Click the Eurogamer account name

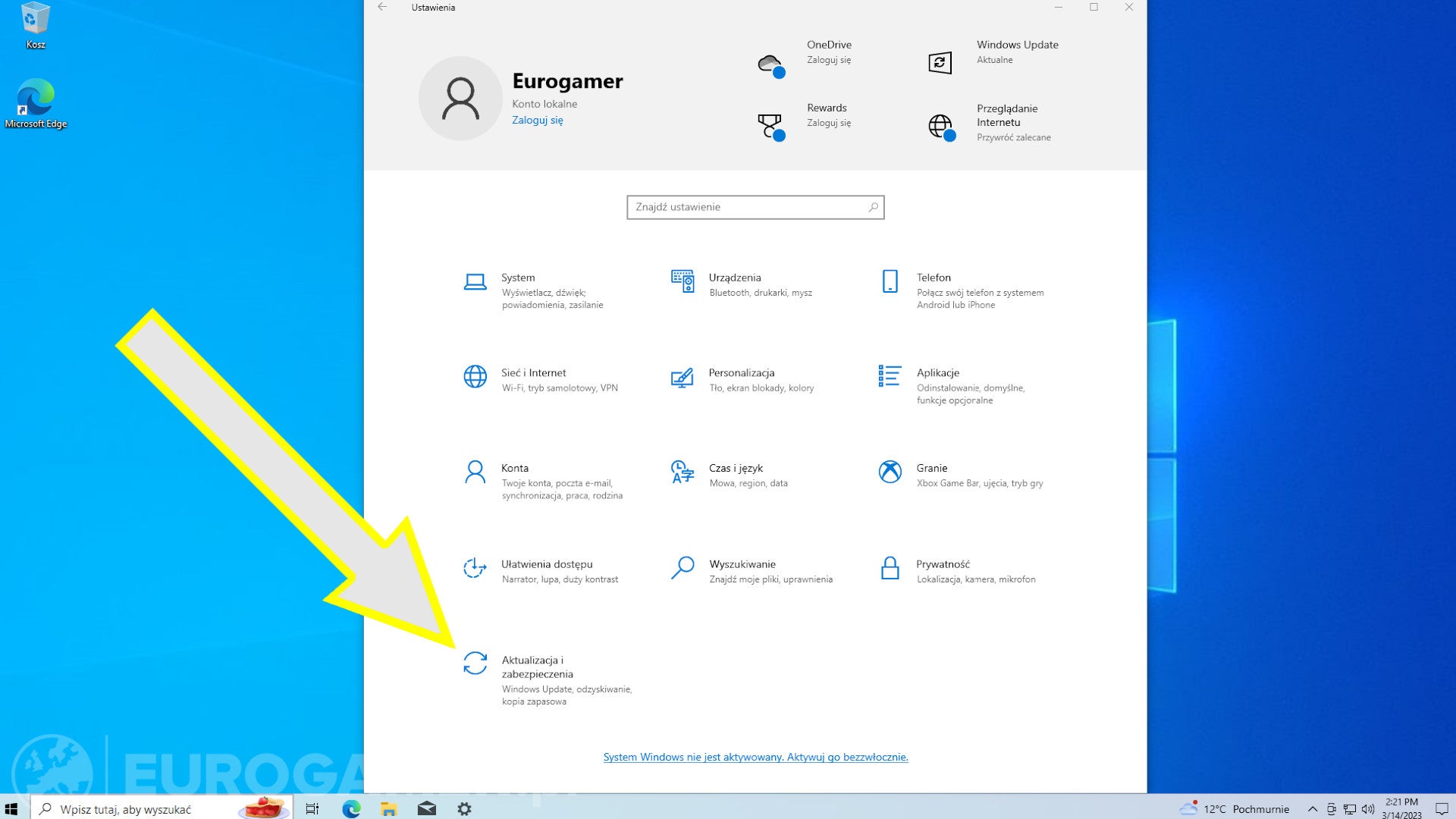click(x=567, y=81)
